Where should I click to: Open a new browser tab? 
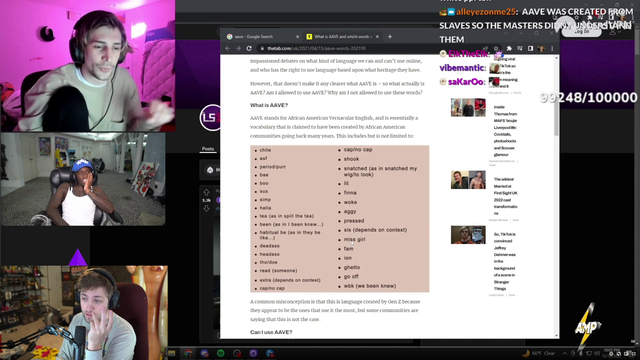[x=390, y=36]
